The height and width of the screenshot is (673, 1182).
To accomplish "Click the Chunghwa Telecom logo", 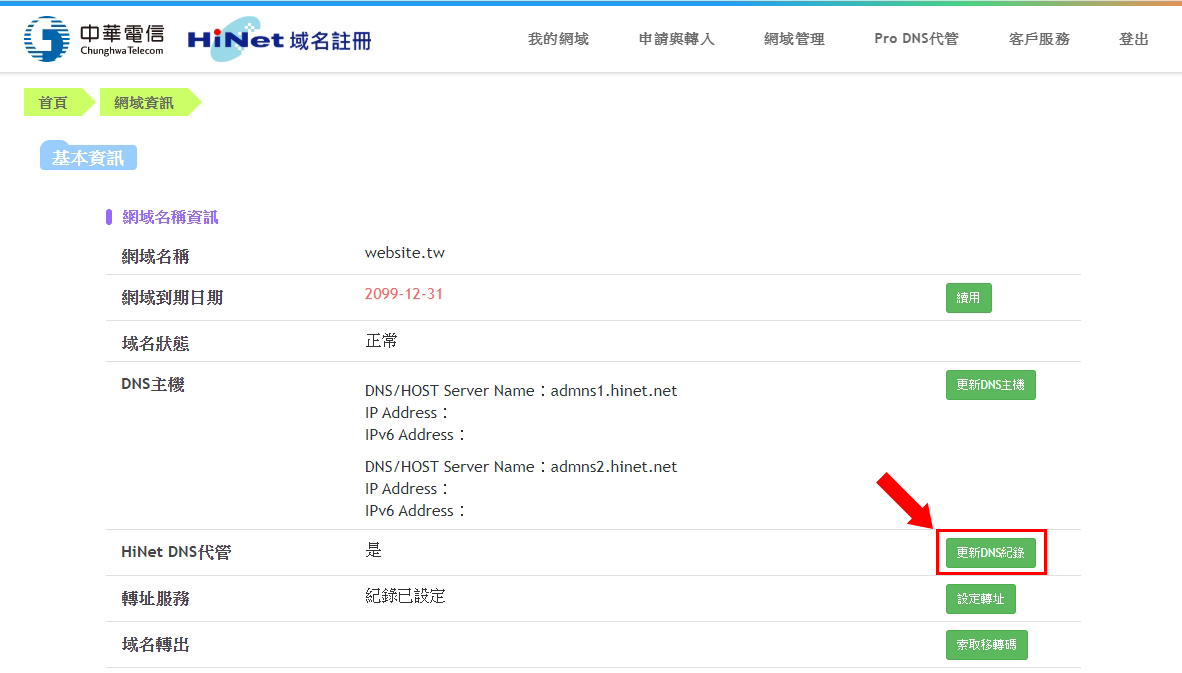I will point(94,39).
